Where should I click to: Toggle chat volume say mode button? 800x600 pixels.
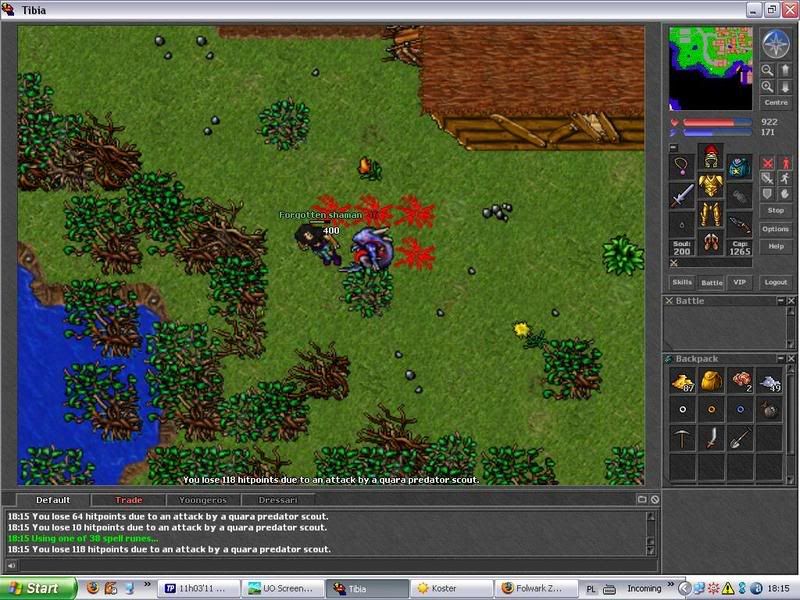[11, 565]
